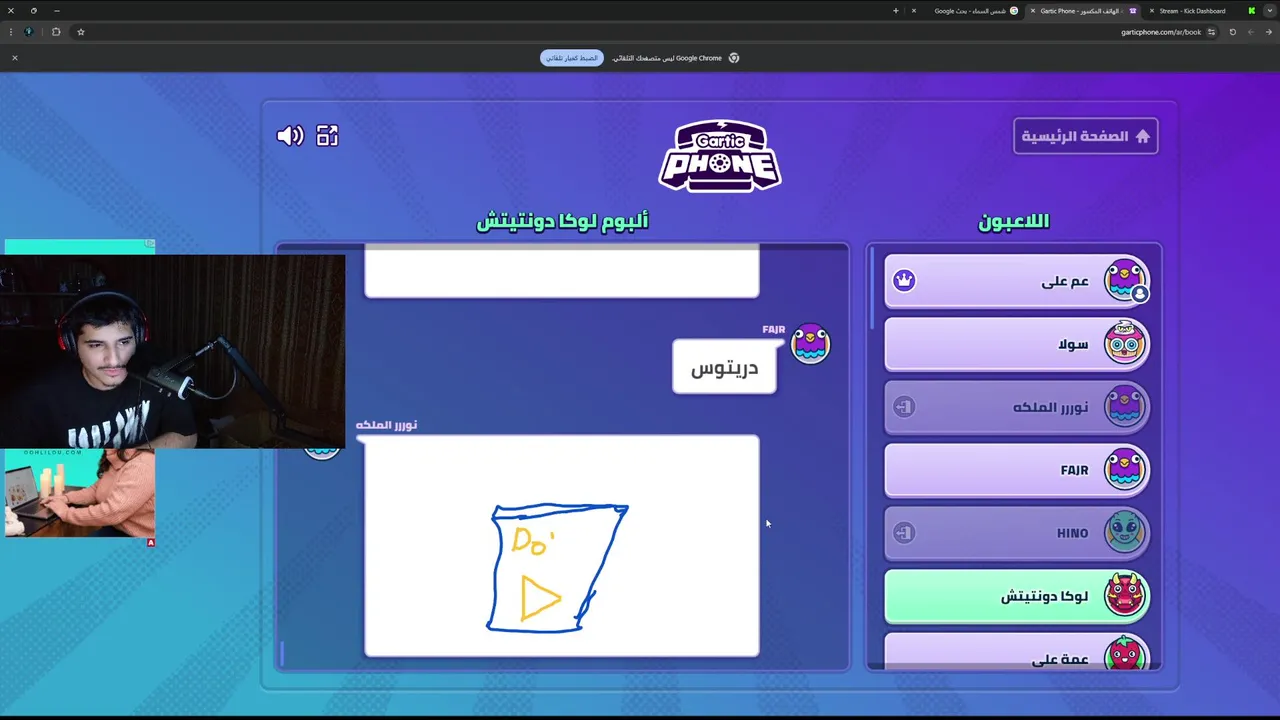The height and width of the screenshot is (720, 1280).
Task: Close the Gartic Phone tab
Action: click(1033, 11)
